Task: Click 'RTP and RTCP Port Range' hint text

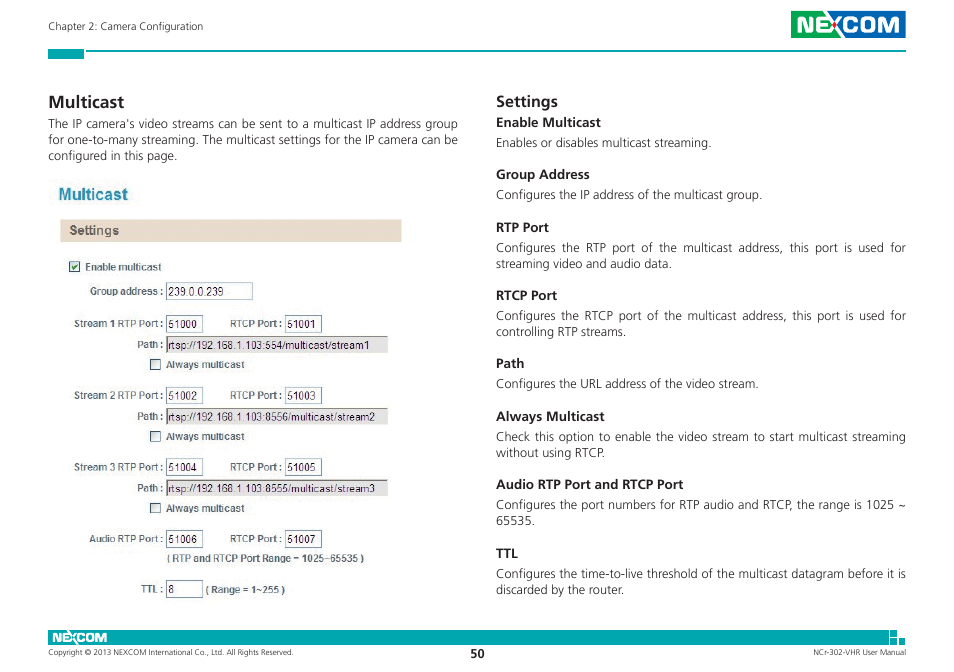Action: click(265, 558)
